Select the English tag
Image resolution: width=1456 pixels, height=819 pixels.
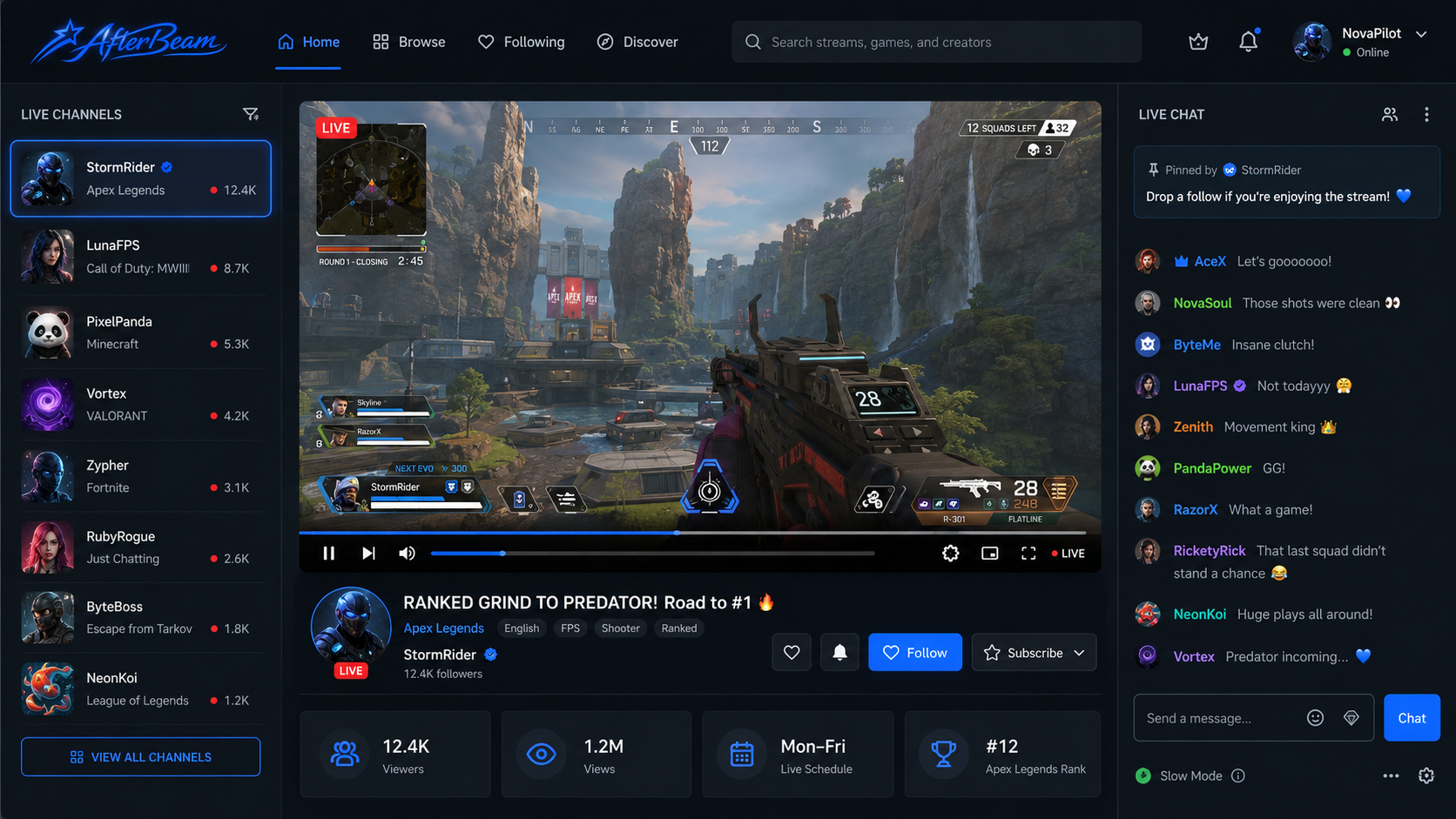(x=522, y=628)
